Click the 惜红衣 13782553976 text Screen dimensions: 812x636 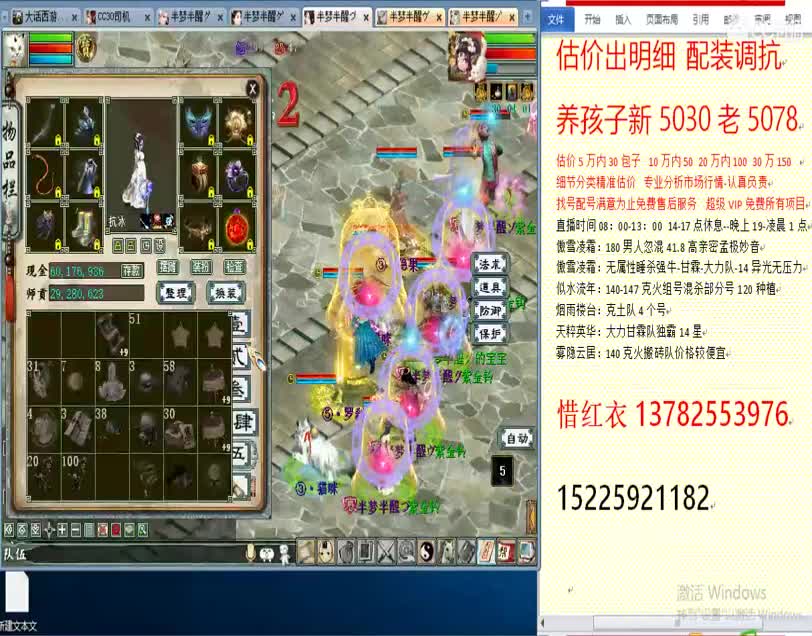[x=673, y=414]
